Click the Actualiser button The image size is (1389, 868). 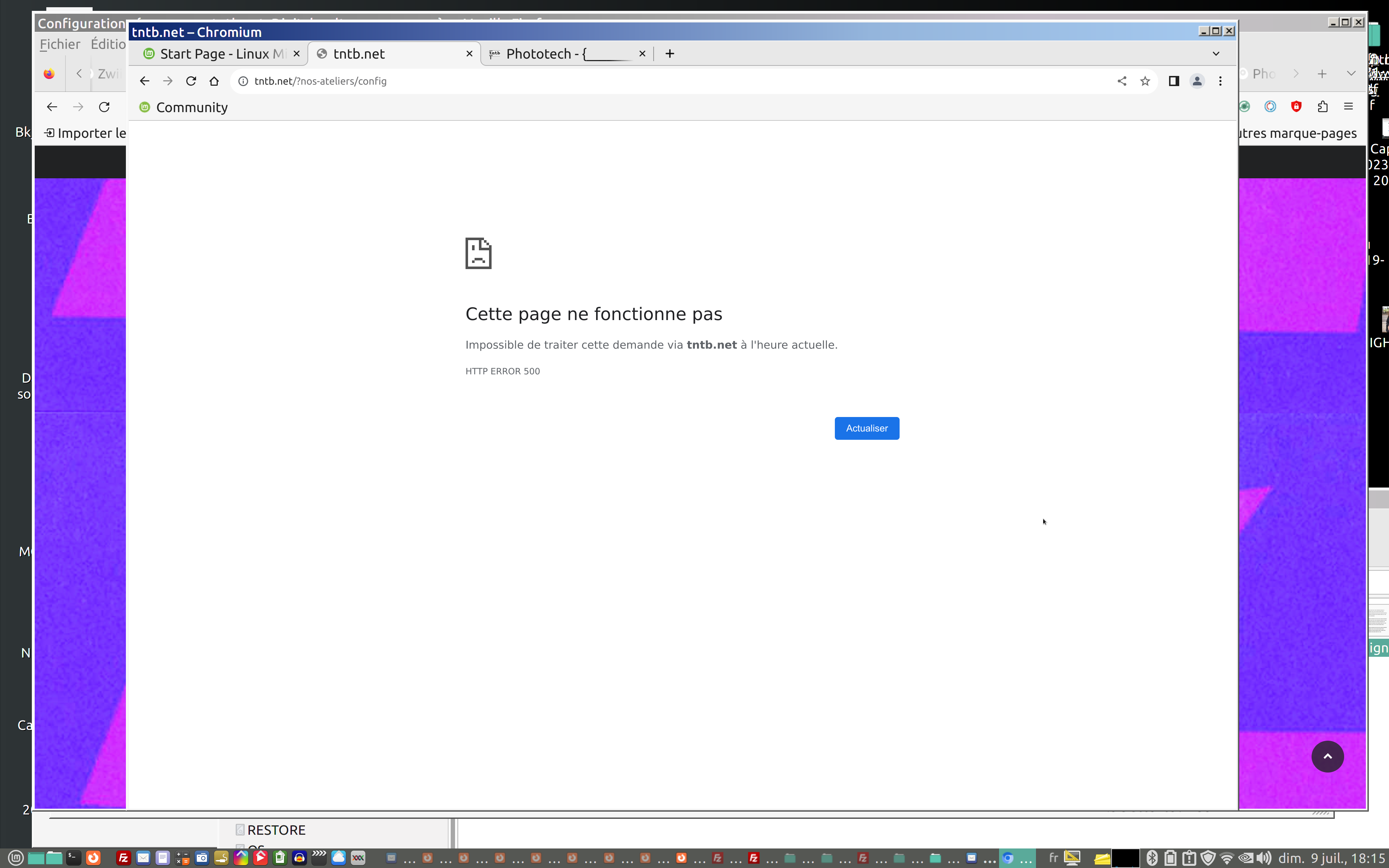(866, 428)
